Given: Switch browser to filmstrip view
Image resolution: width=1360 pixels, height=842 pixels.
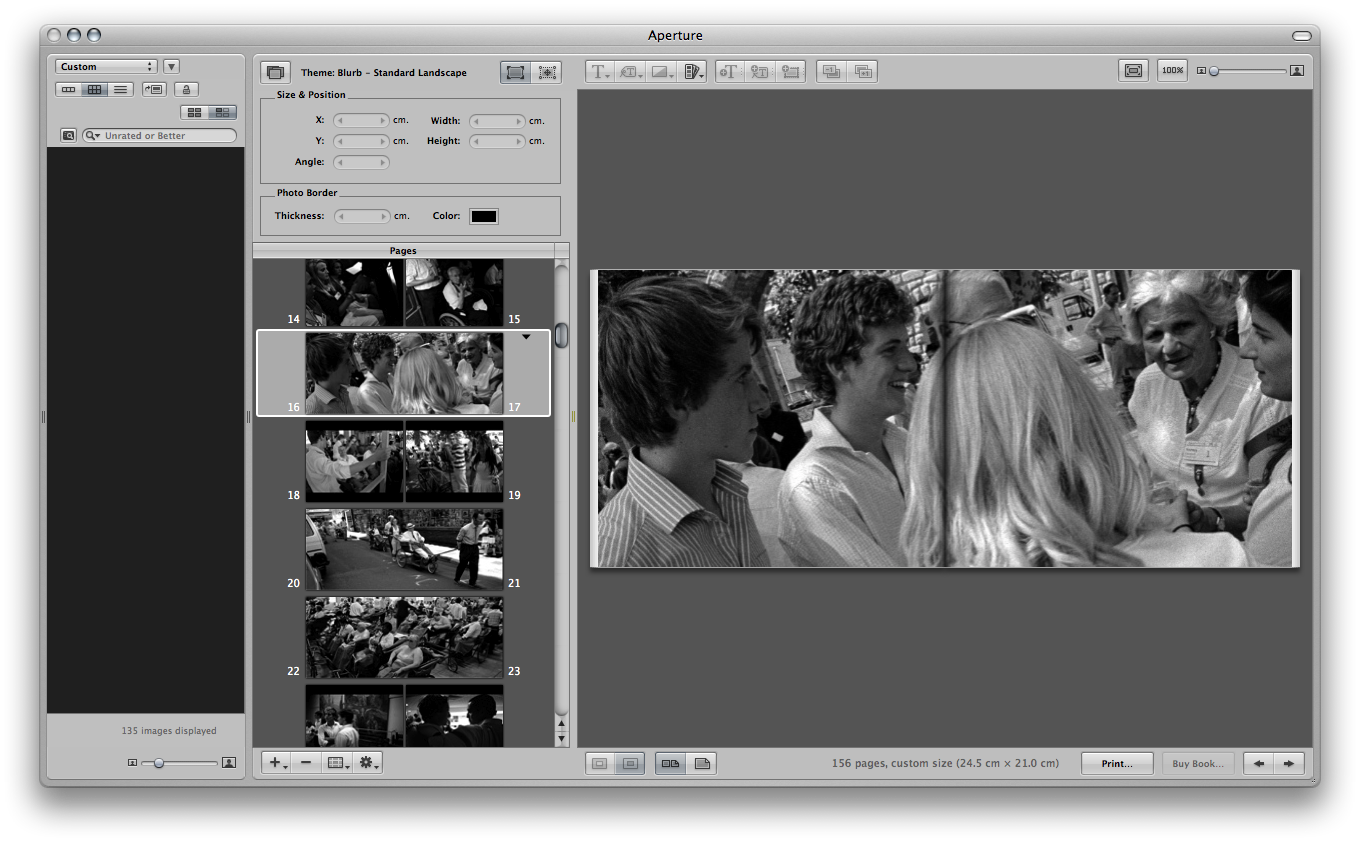Looking at the screenshot, I should [x=68, y=90].
